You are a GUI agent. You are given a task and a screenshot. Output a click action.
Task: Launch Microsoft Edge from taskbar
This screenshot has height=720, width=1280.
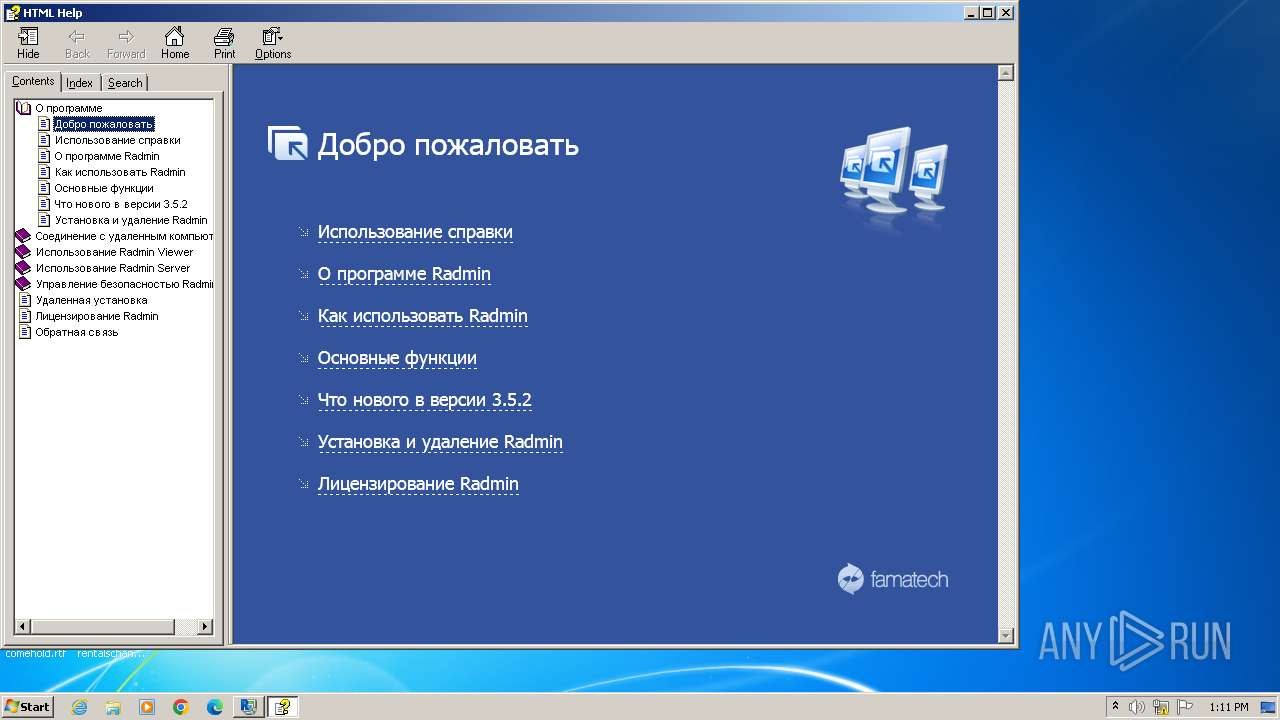[x=215, y=707]
